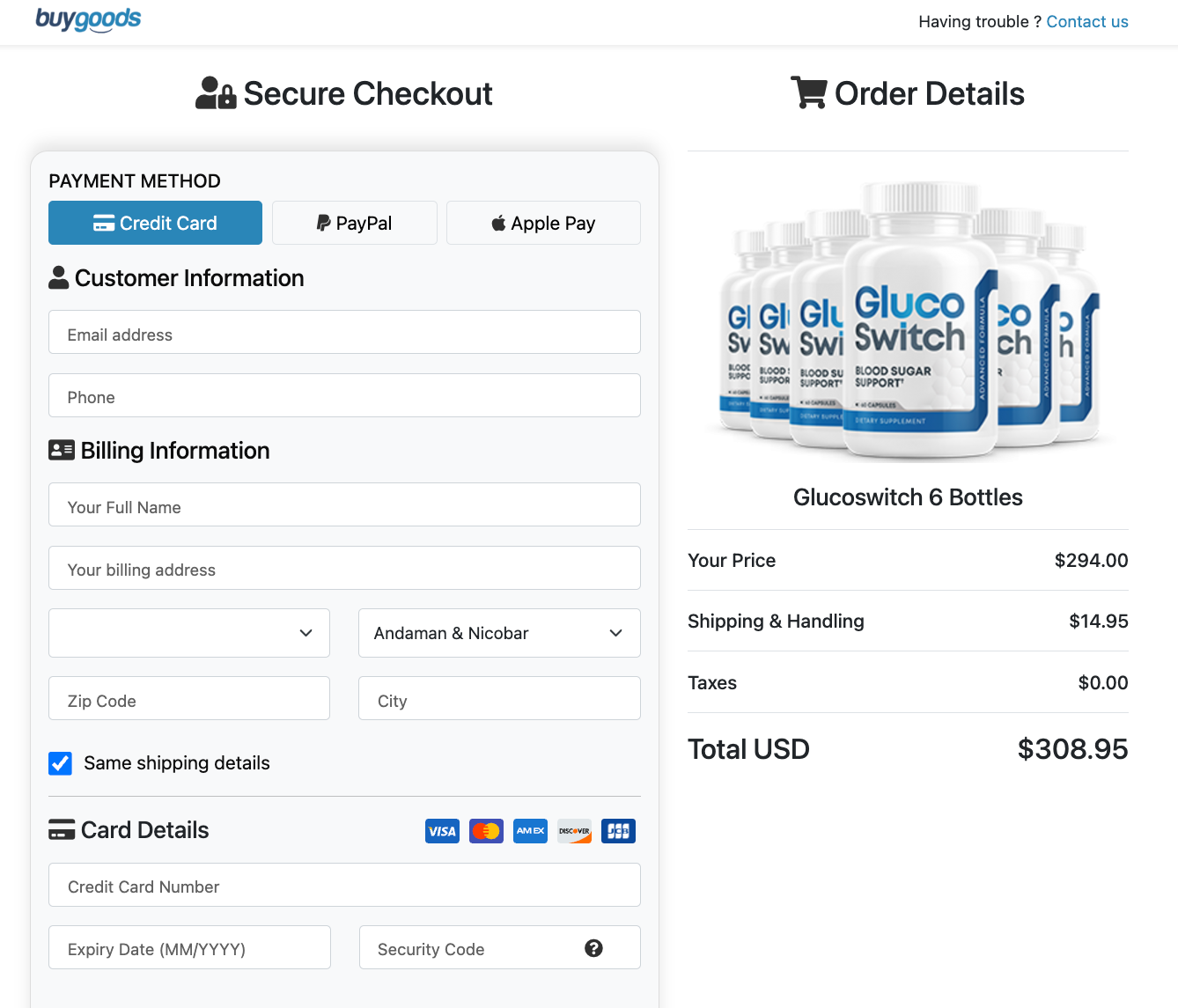This screenshot has height=1008, width=1178.
Task: Click the buygoods logo
Action: 88,19
